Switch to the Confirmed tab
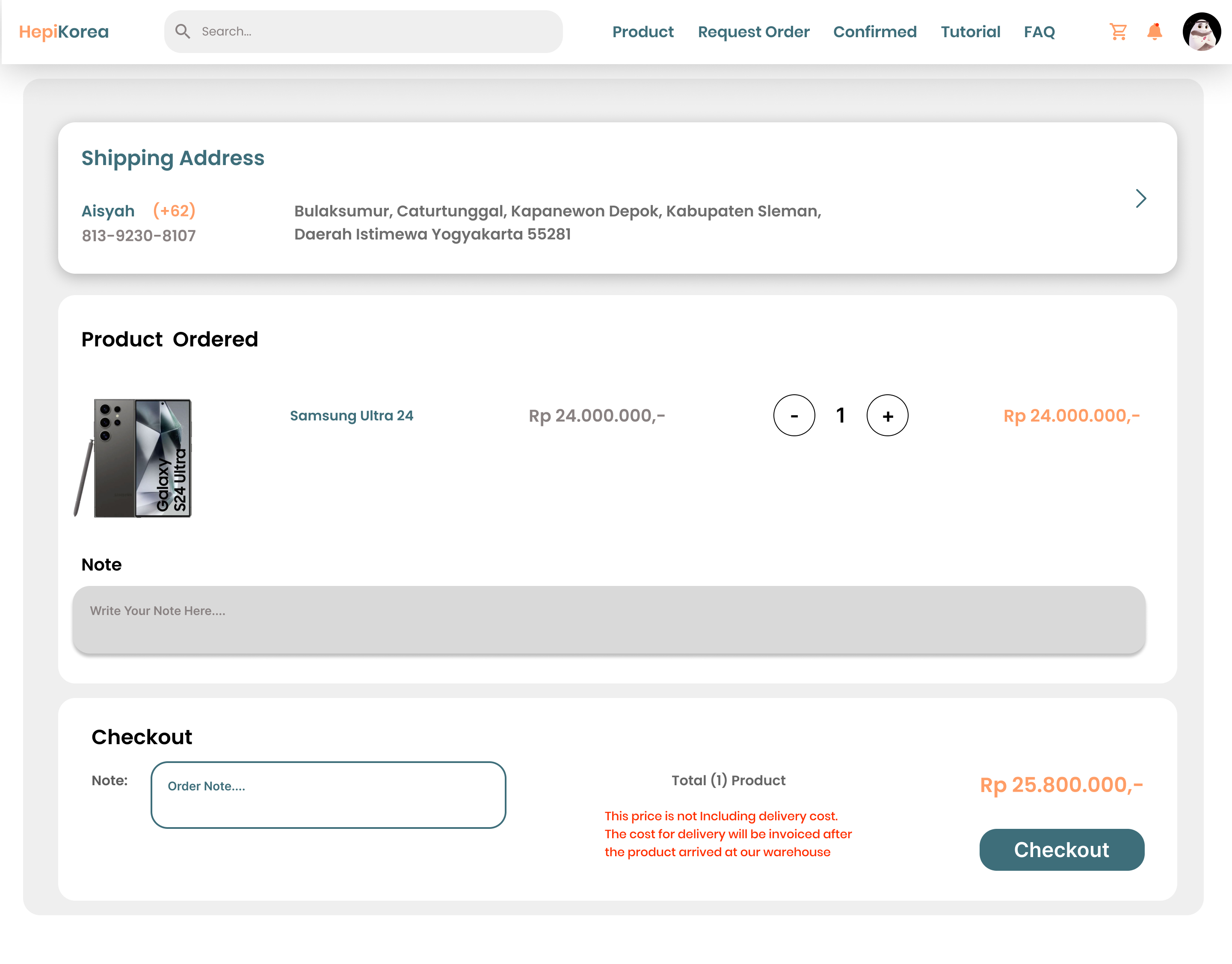 tap(875, 32)
